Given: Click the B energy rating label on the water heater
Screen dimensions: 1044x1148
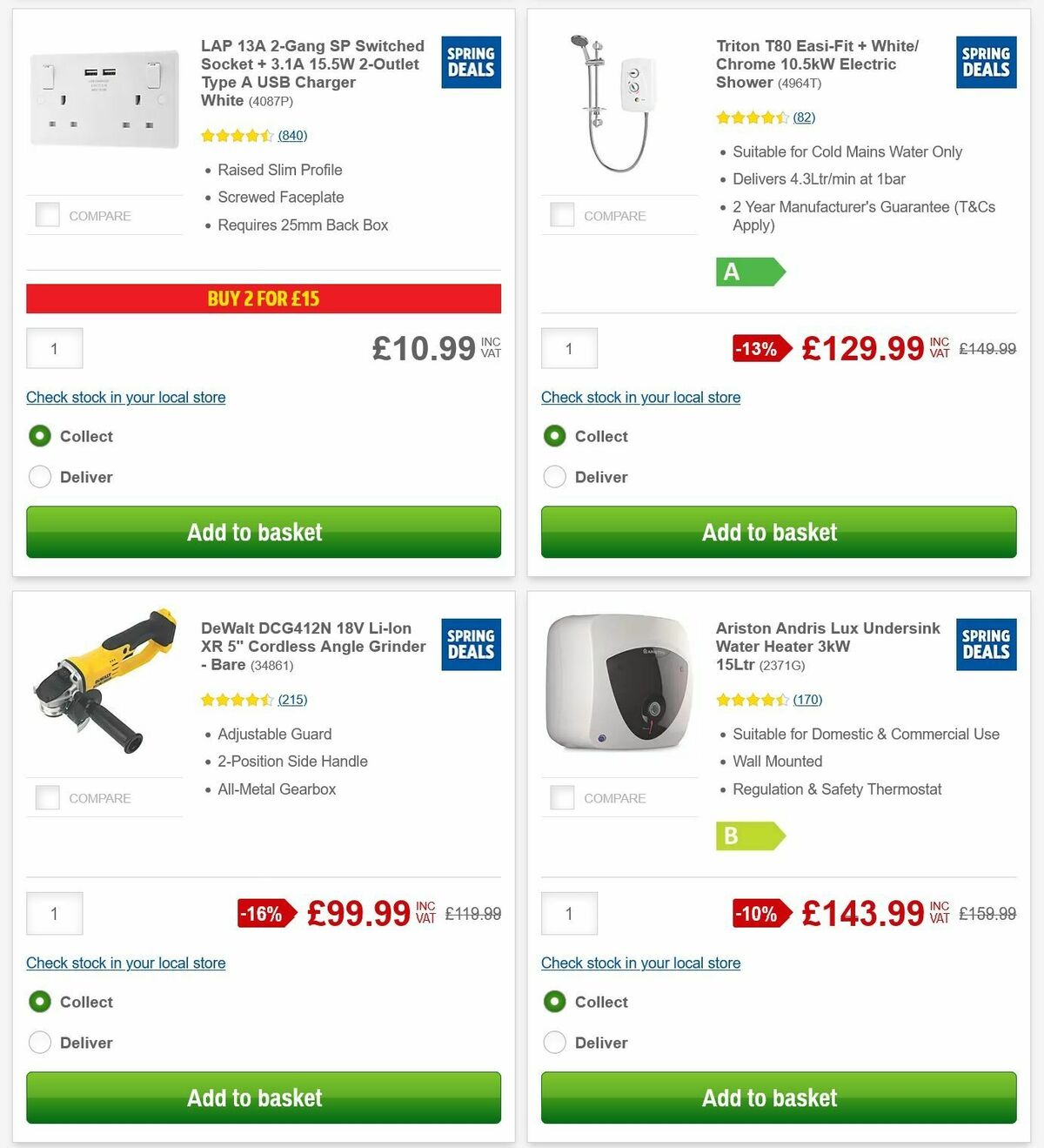Looking at the screenshot, I should click(750, 837).
